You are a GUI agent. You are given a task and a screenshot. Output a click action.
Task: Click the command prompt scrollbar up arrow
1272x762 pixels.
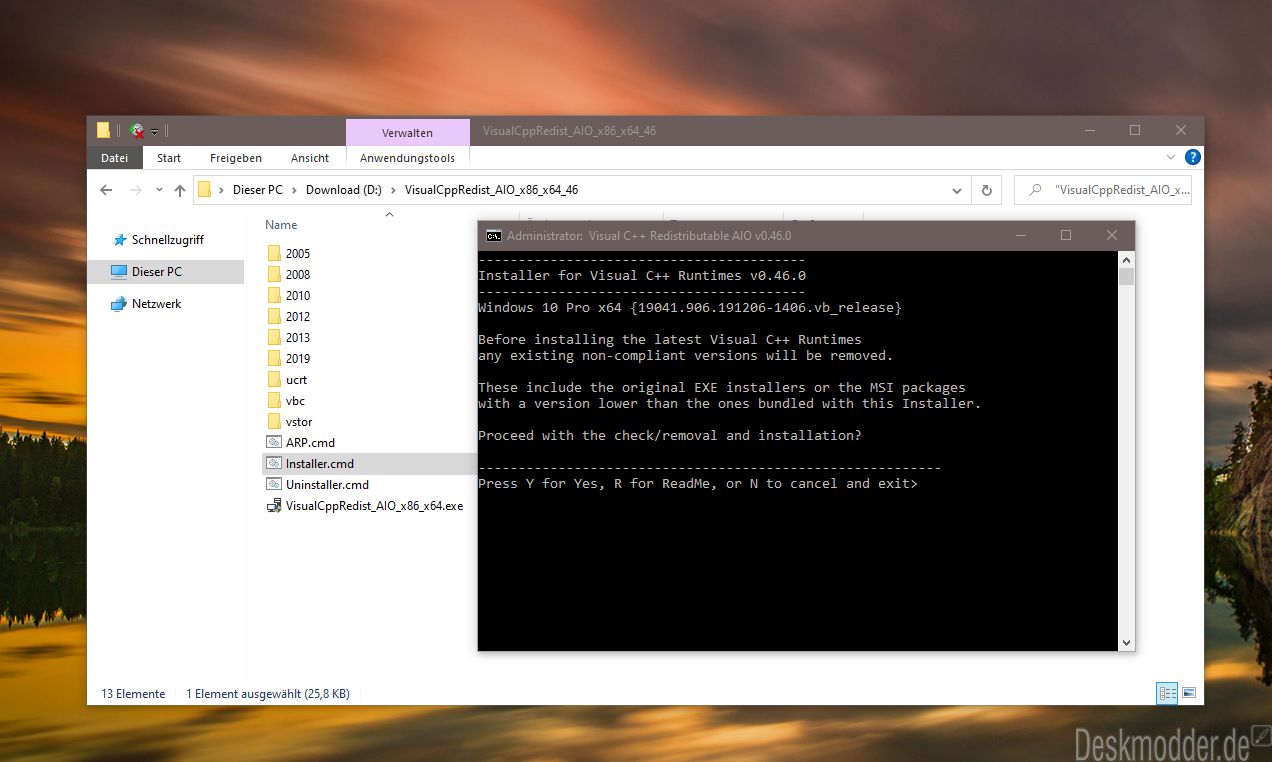click(1126, 259)
